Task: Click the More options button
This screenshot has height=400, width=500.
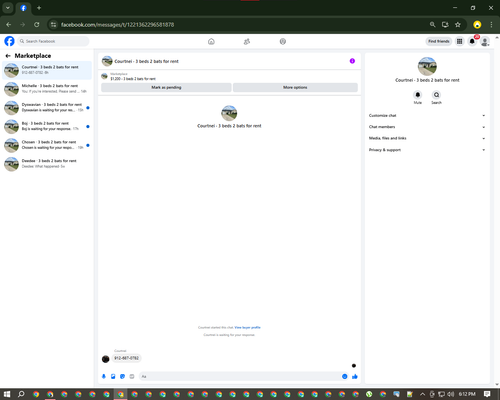Action: (x=295, y=87)
